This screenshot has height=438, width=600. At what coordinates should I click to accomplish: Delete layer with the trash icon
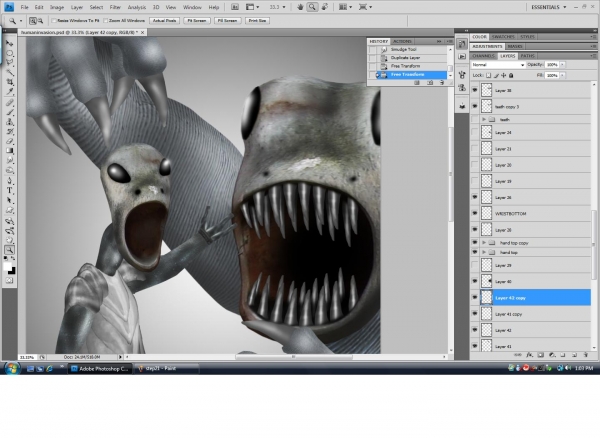click(x=585, y=355)
